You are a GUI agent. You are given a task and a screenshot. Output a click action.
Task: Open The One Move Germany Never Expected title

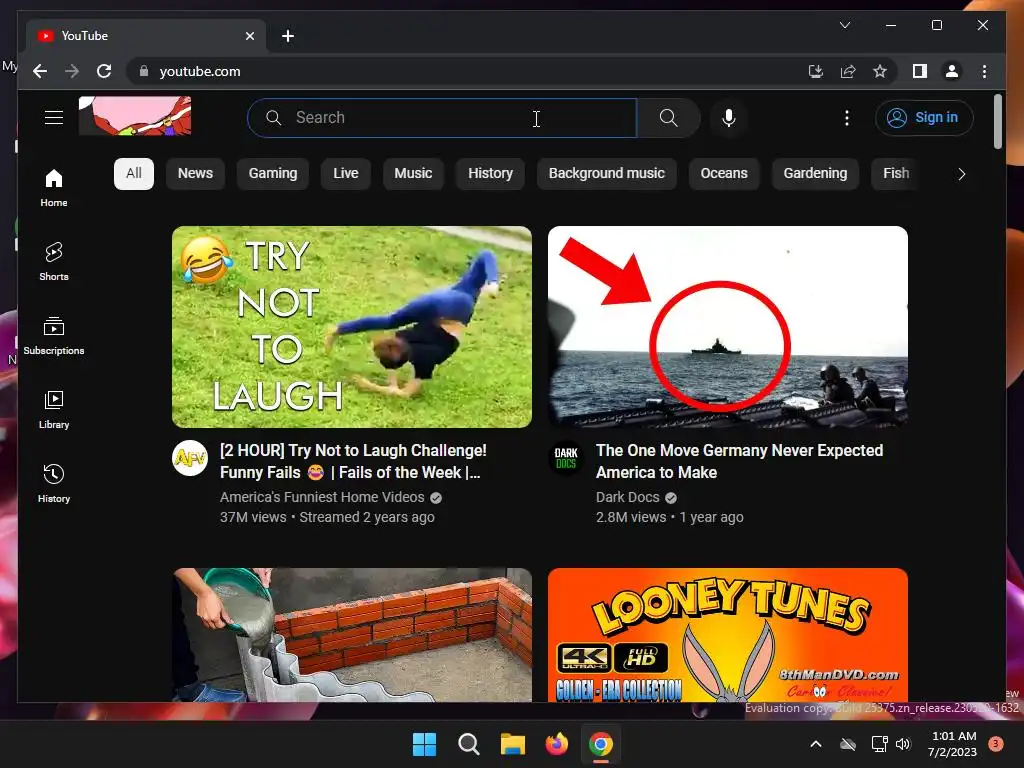(739, 461)
